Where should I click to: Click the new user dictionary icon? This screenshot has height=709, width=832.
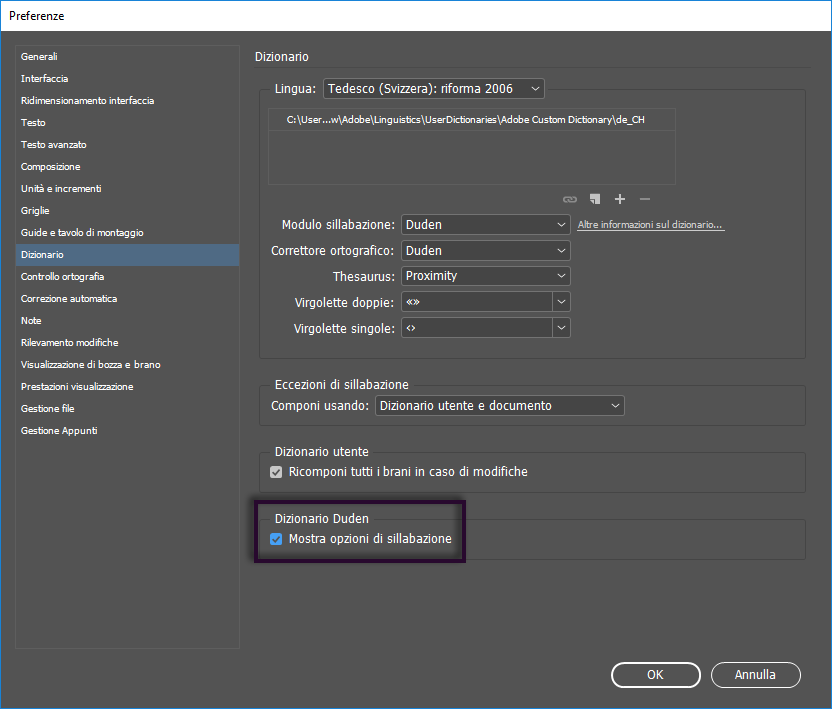pos(595,199)
